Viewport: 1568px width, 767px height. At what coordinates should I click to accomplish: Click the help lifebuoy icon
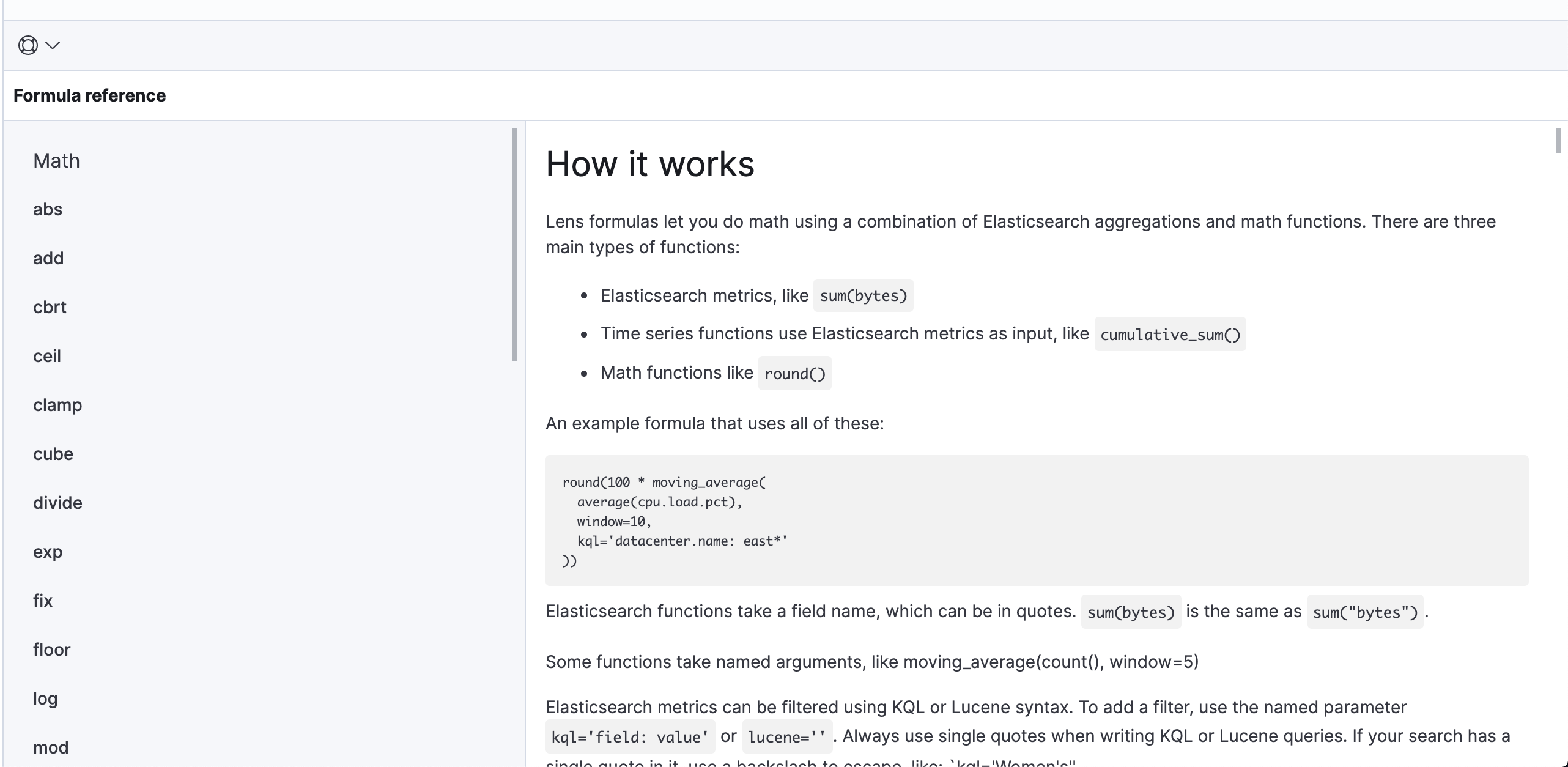[x=28, y=45]
